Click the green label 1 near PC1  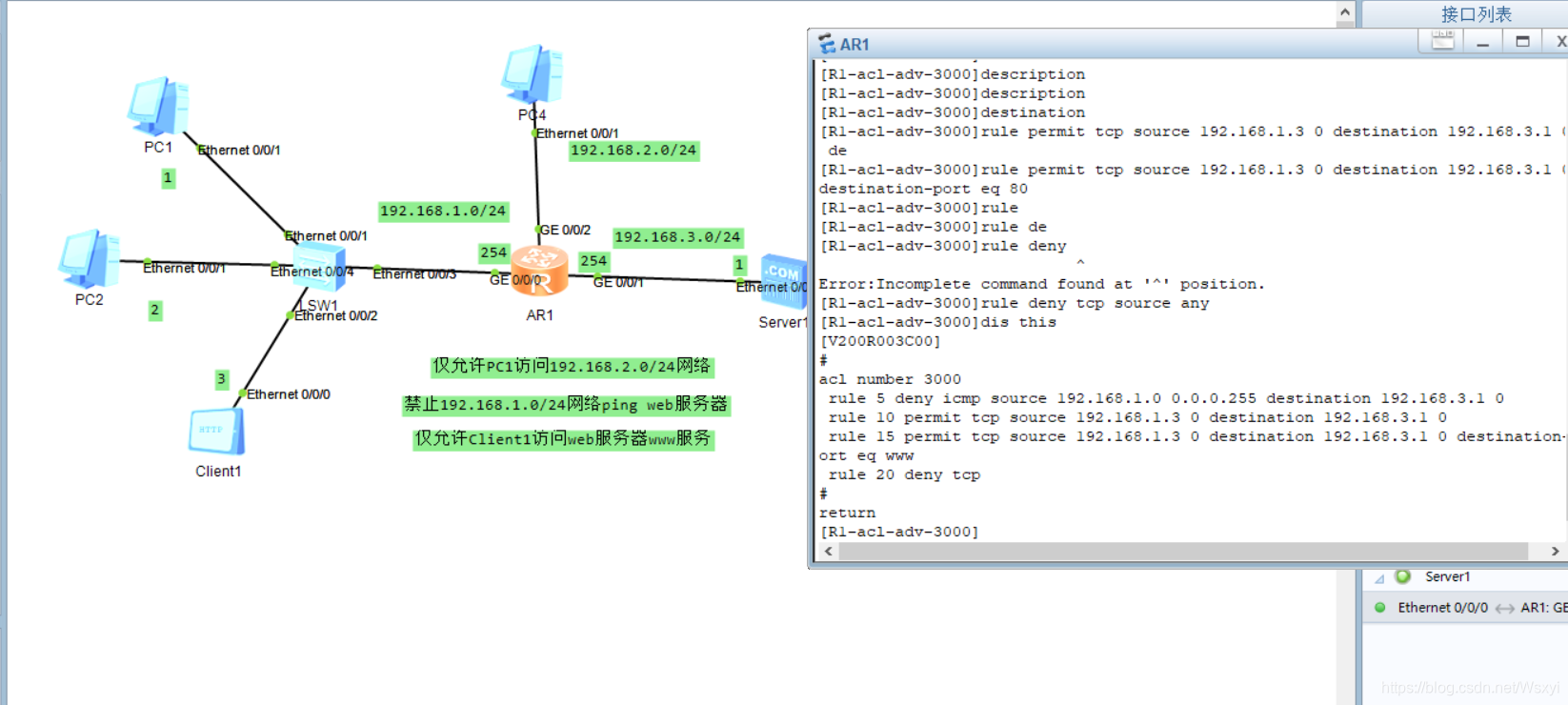pyautogui.click(x=168, y=177)
